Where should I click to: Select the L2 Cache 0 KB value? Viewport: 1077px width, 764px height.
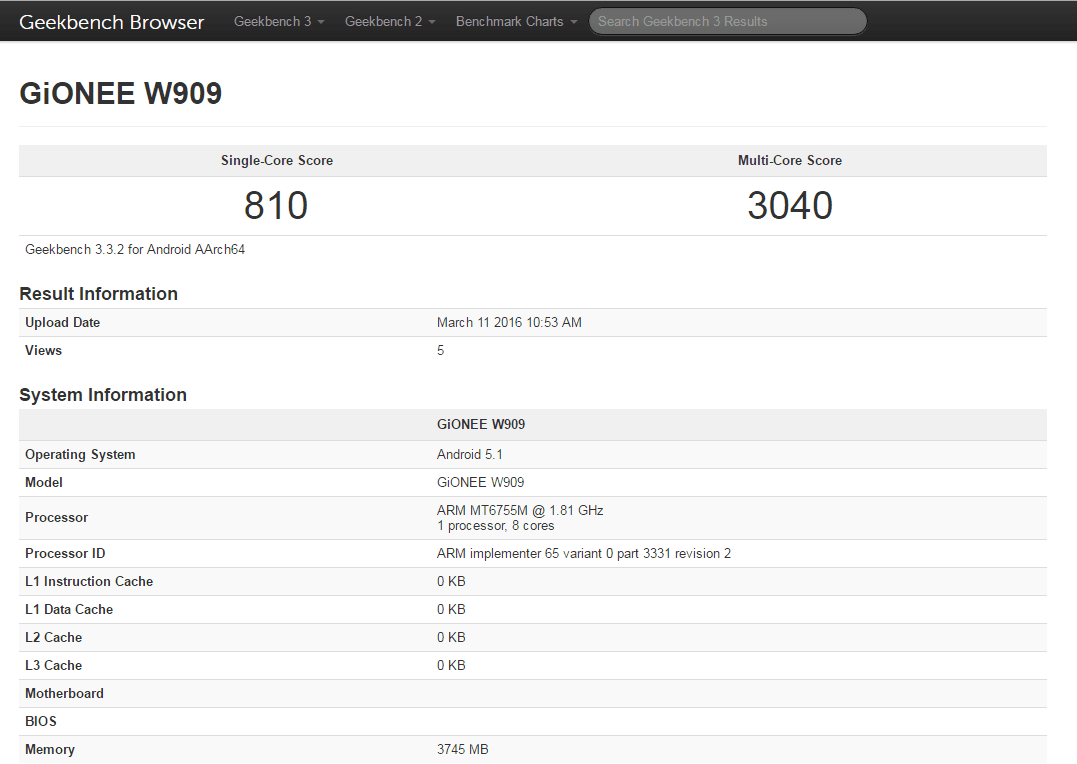(451, 638)
